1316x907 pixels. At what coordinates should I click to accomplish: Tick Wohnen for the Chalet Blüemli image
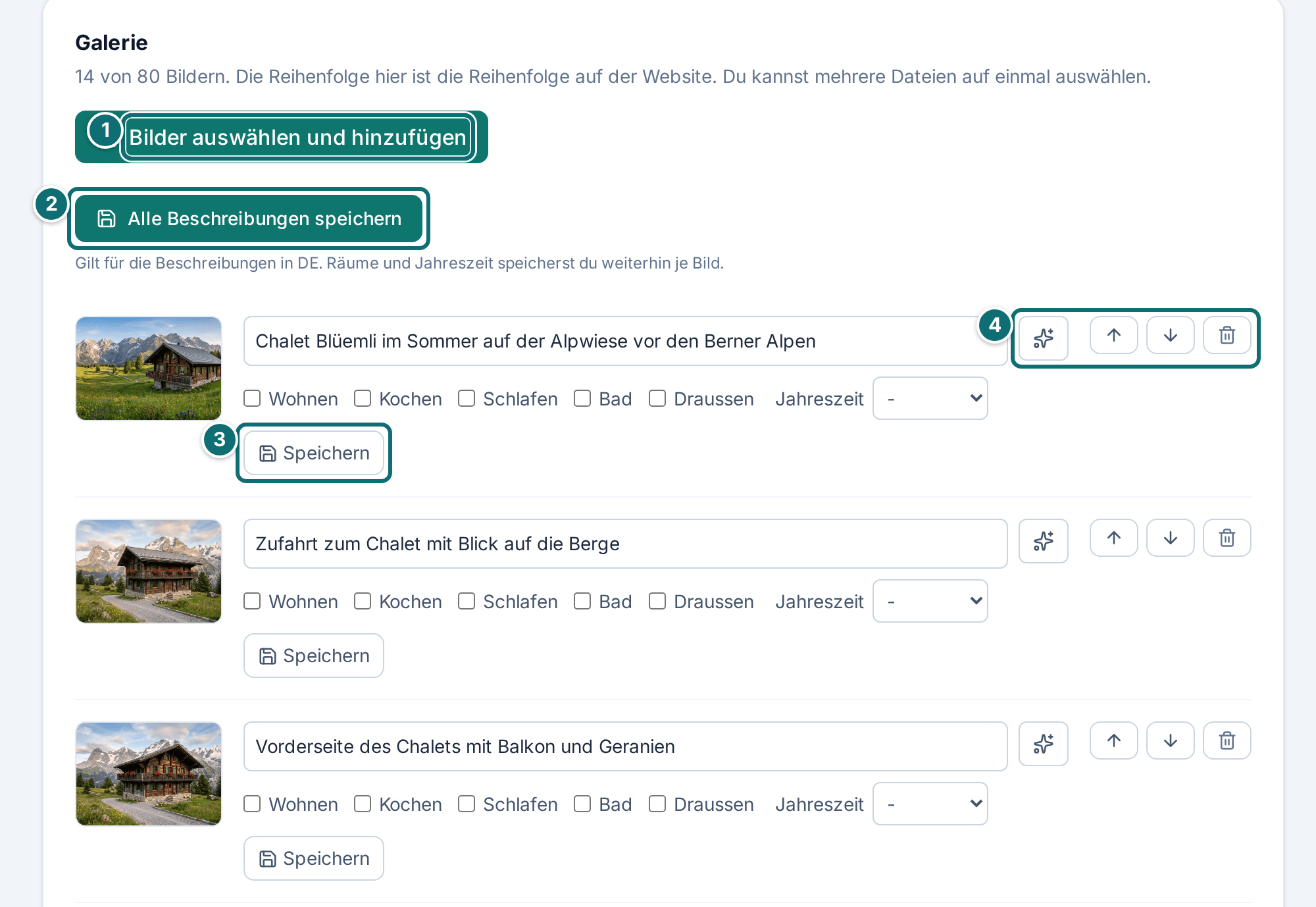[x=252, y=398]
